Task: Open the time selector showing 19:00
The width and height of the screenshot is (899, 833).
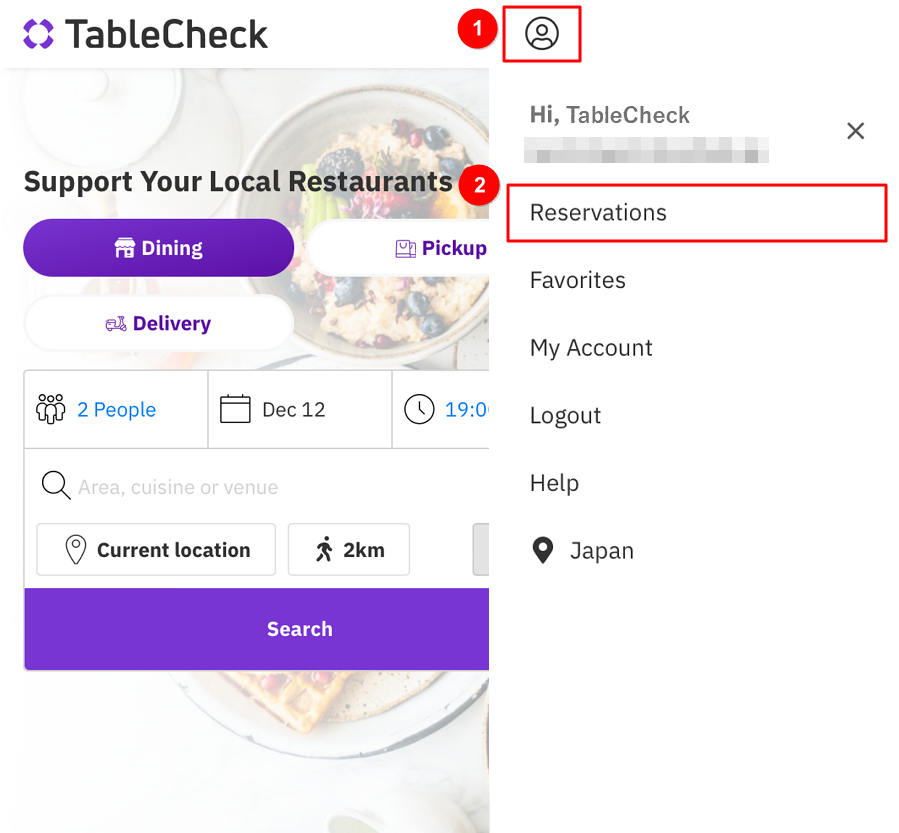Action: tap(450, 409)
